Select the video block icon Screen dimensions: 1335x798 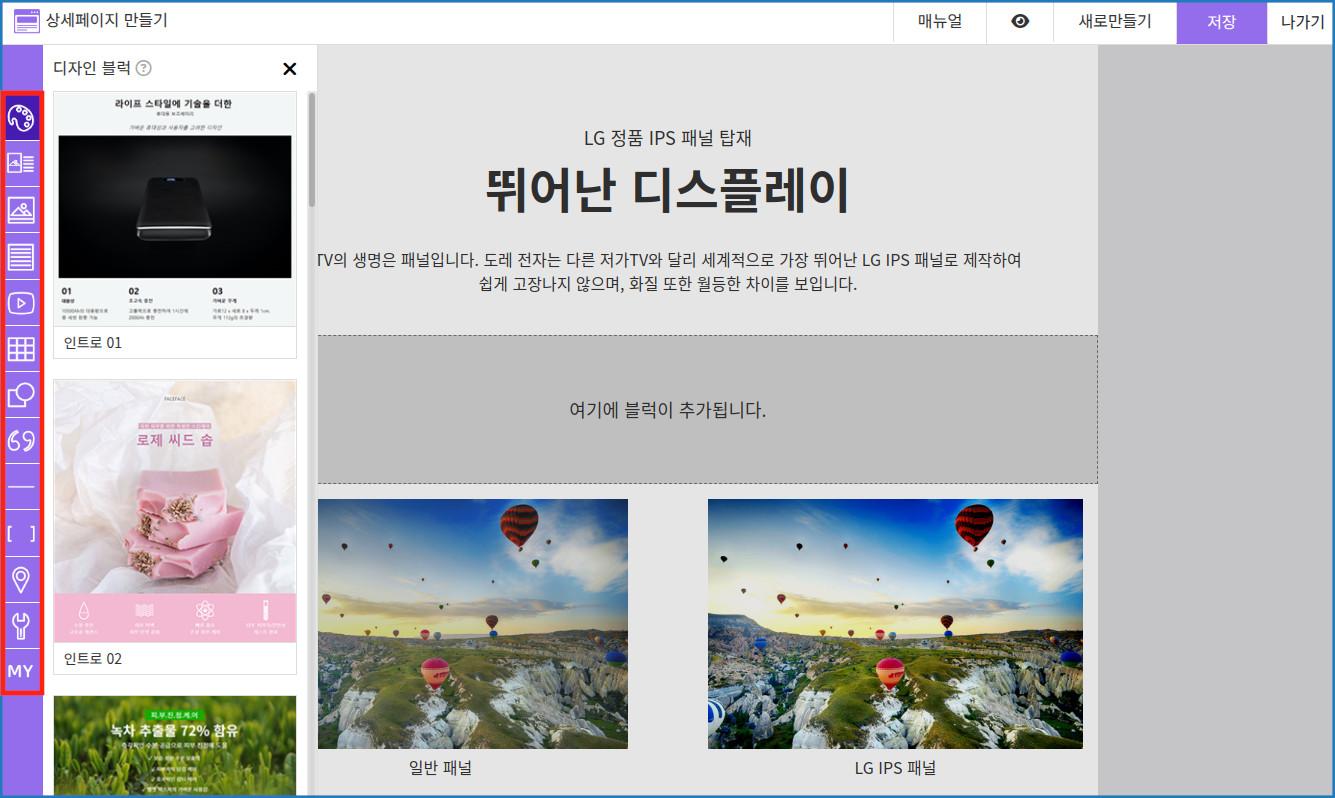click(x=22, y=301)
